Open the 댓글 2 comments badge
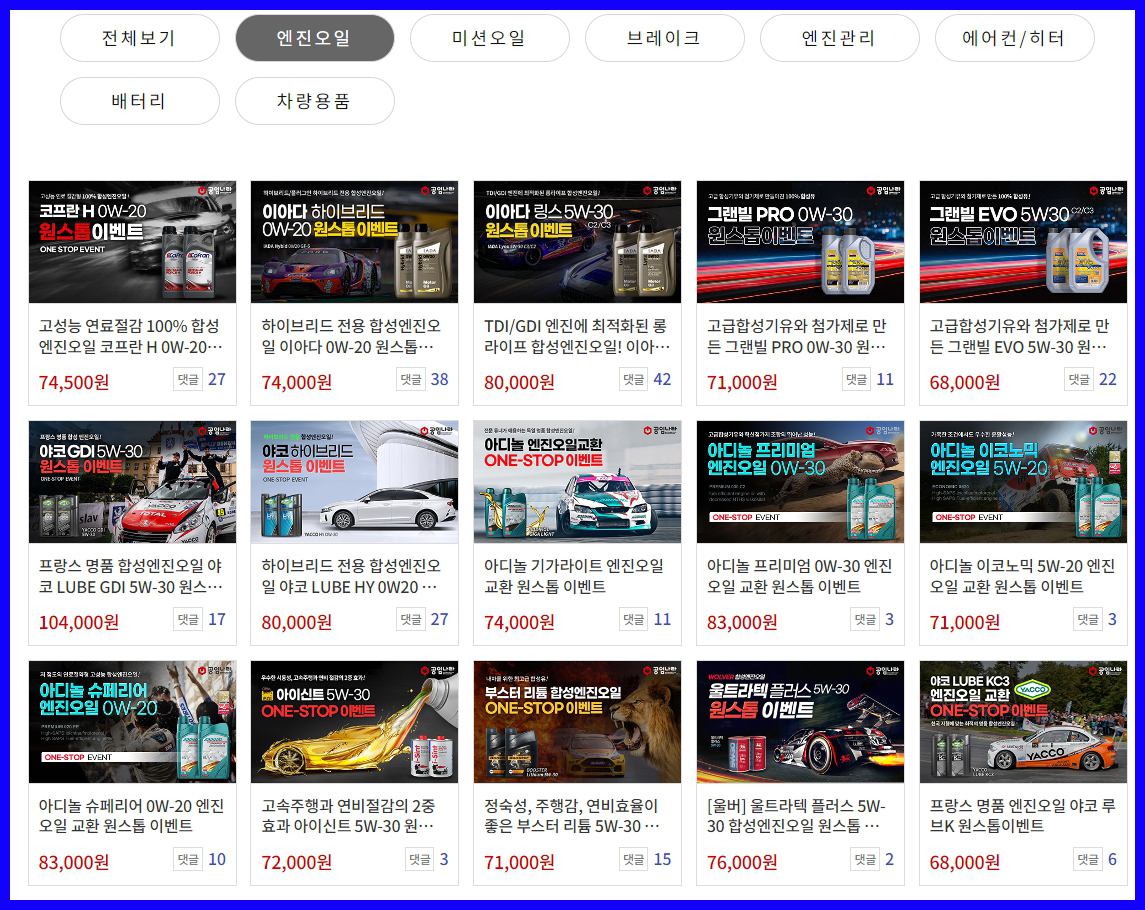 (x=873, y=859)
